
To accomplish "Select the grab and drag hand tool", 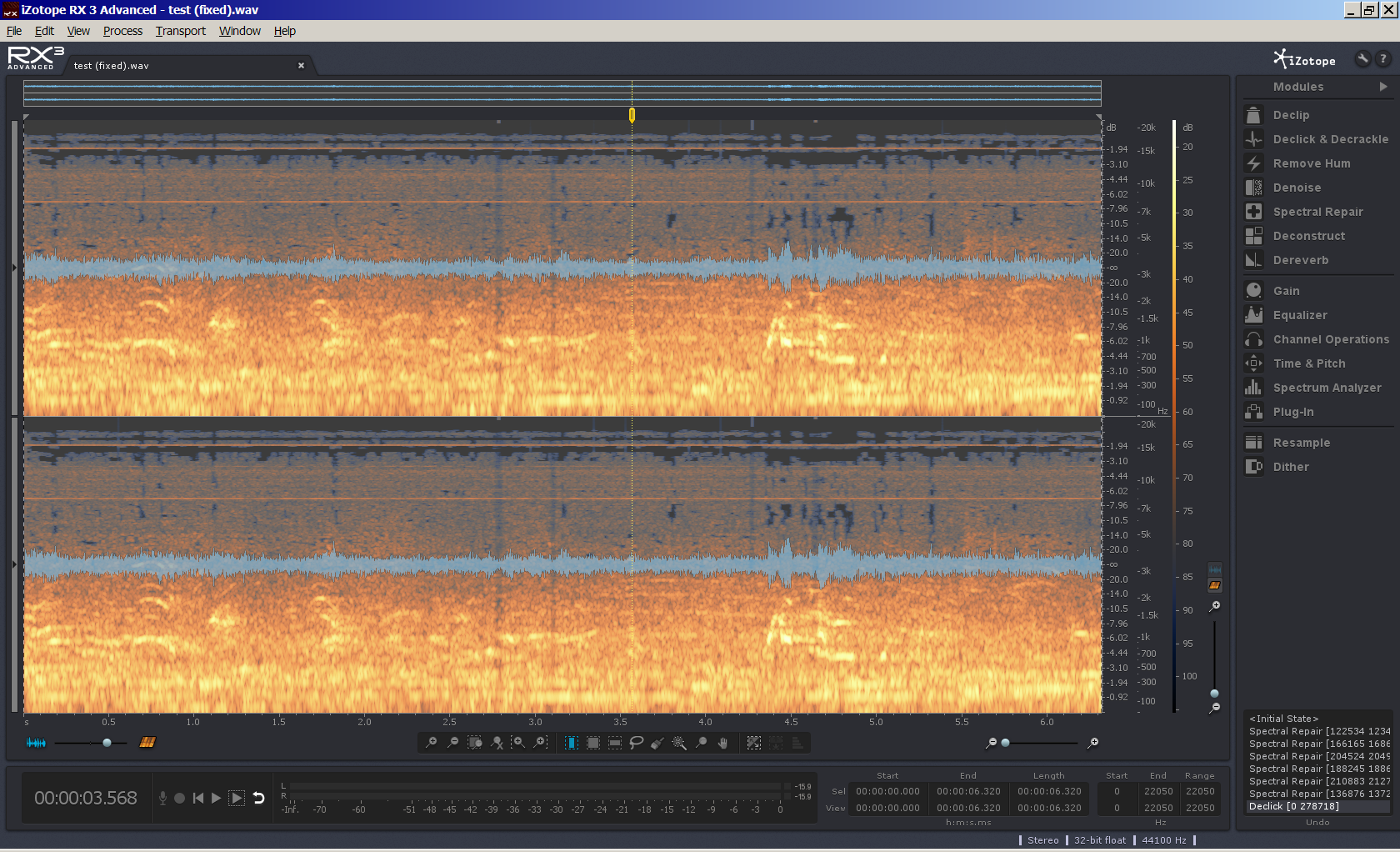I will (x=723, y=743).
